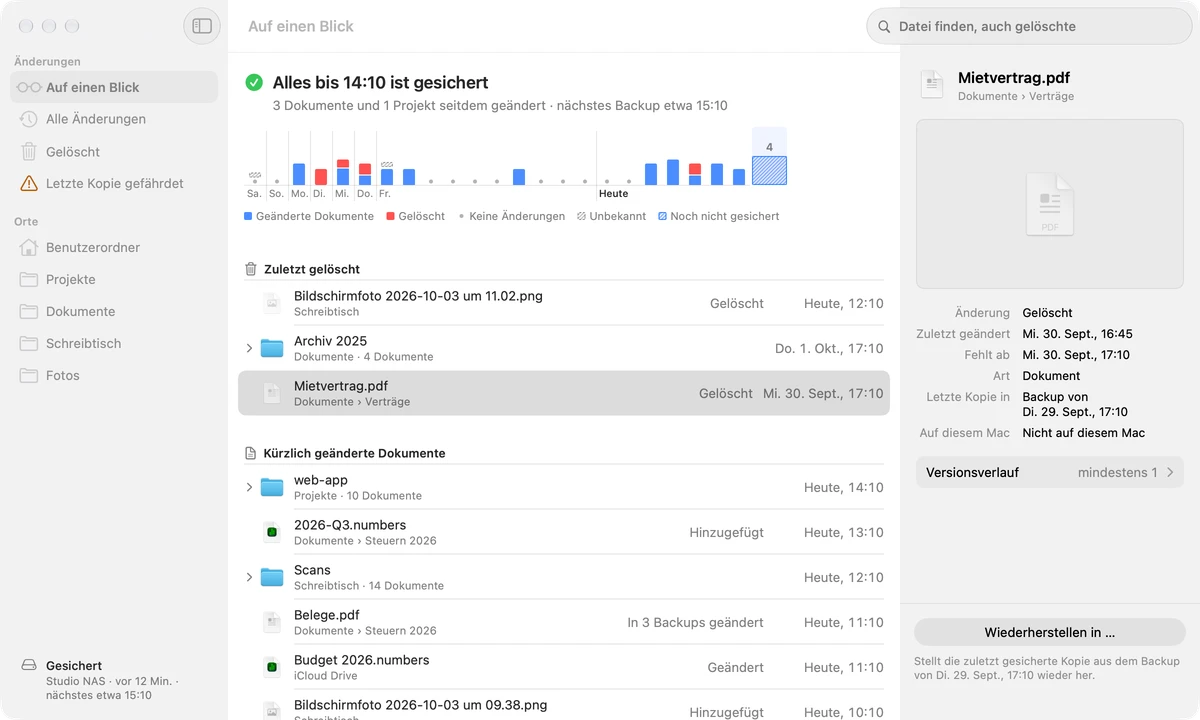Select the Mietvertrag.pdf deleted row
Viewport: 1200px width, 720px height.
point(564,393)
